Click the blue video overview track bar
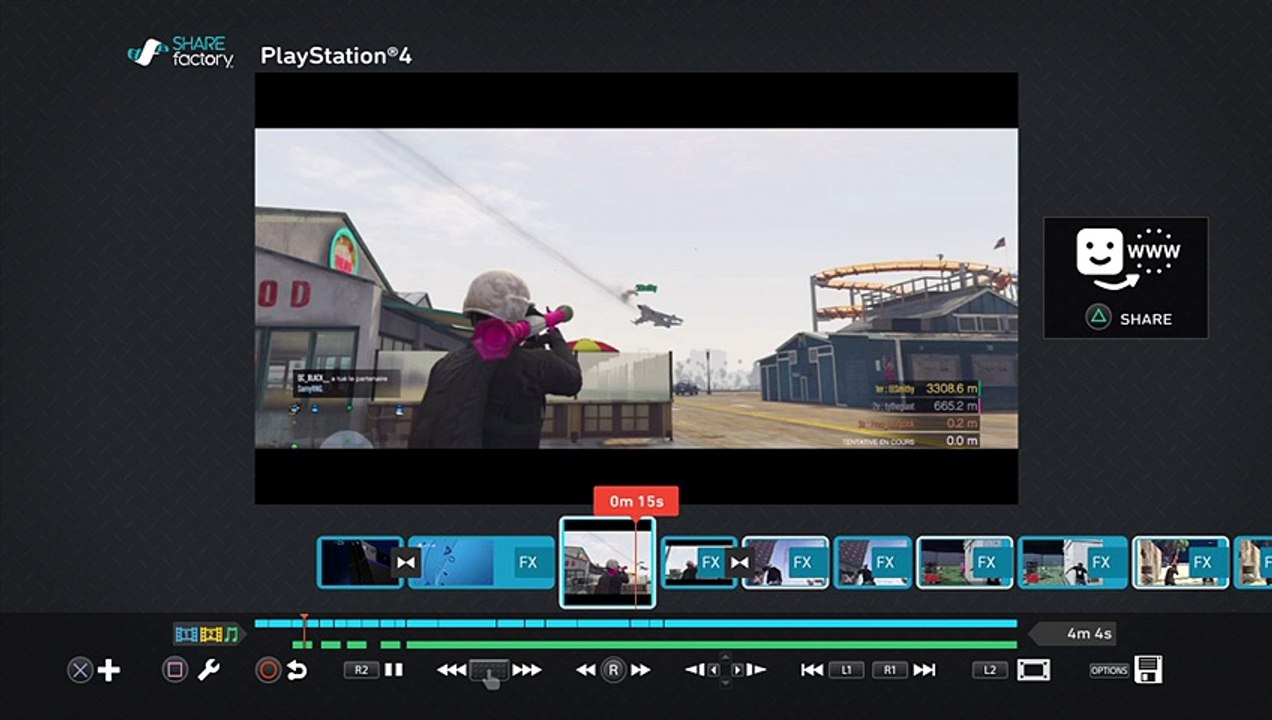This screenshot has height=720, width=1272. point(636,623)
